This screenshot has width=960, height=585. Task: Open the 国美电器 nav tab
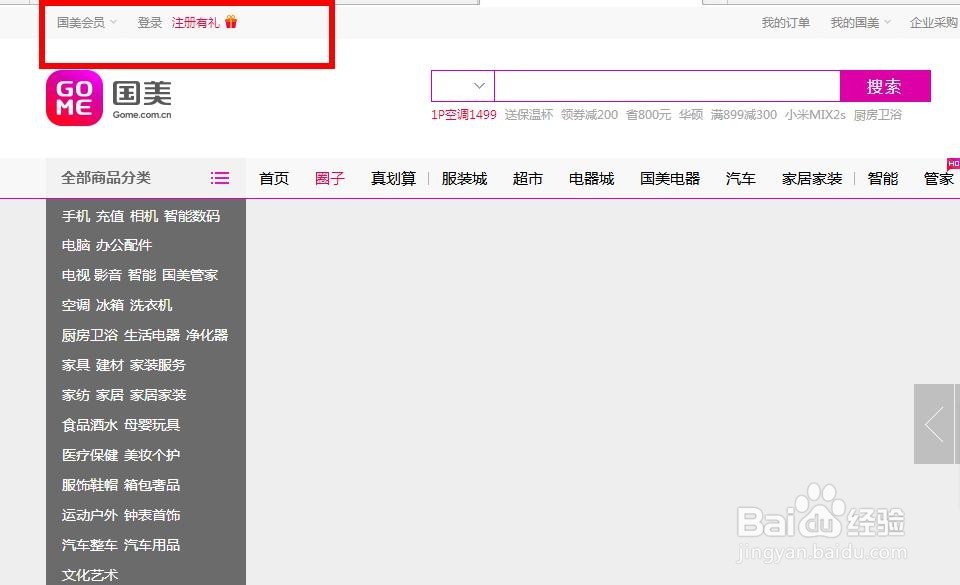[670, 179]
